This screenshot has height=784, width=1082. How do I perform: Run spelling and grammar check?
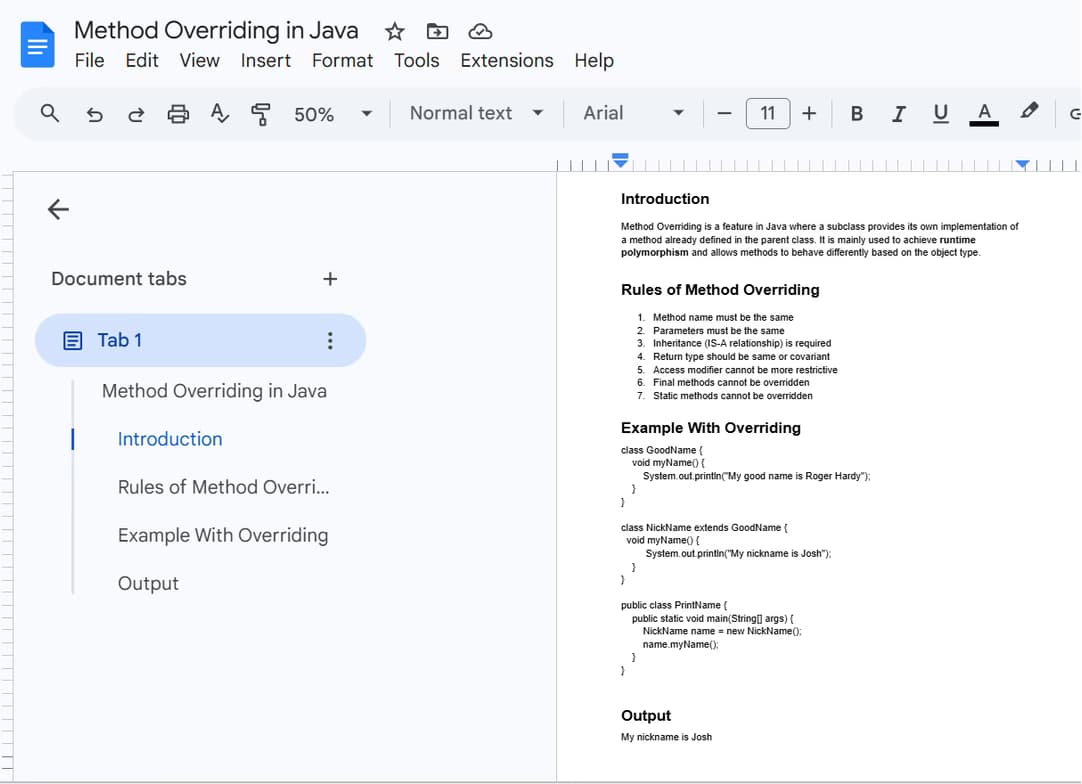pos(219,113)
